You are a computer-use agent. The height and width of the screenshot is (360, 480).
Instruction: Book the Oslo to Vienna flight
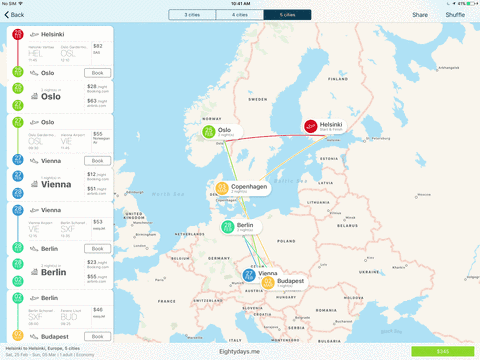[x=97, y=161]
